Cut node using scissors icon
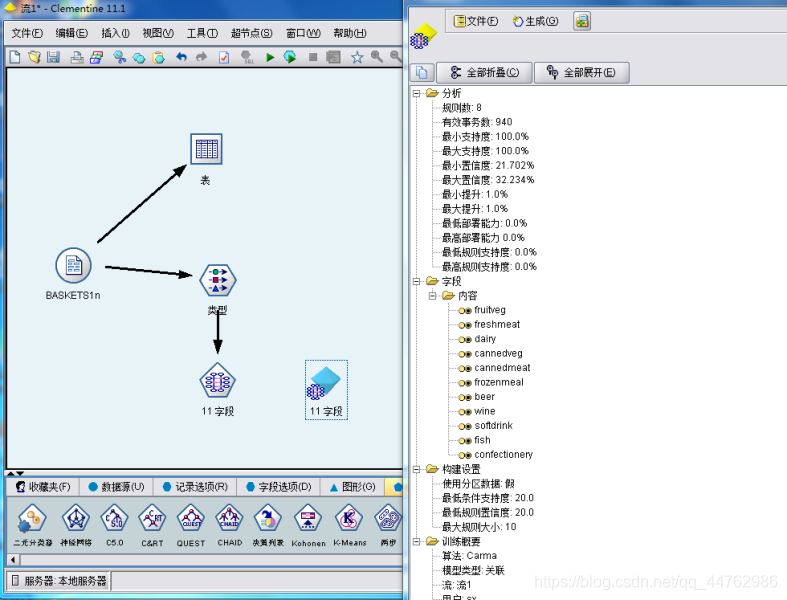787x600 pixels. point(119,57)
